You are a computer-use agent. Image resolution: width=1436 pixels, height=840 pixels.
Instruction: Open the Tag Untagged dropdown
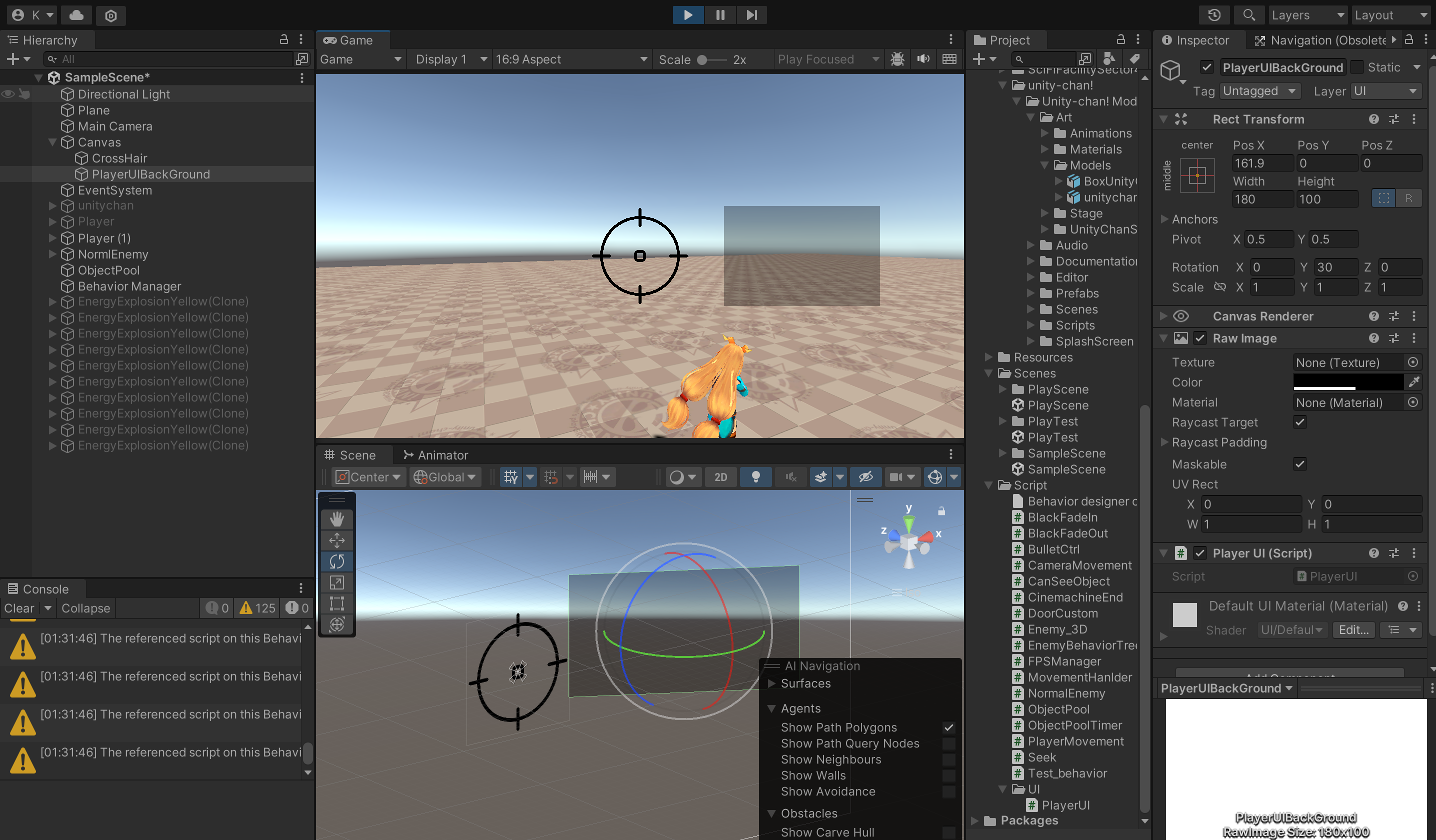(x=1260, y=91)
